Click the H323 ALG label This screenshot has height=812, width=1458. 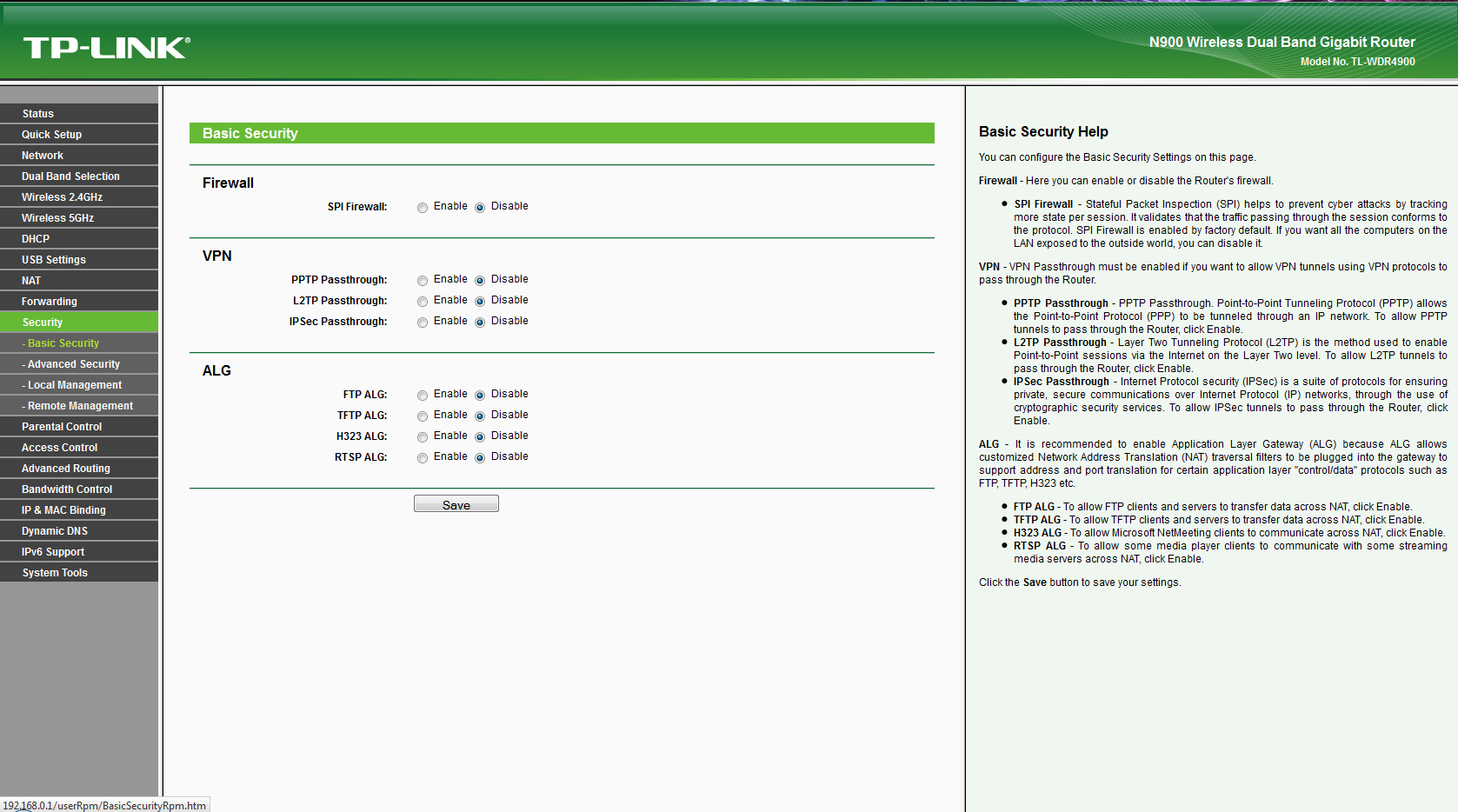click(x=362, y=436)
